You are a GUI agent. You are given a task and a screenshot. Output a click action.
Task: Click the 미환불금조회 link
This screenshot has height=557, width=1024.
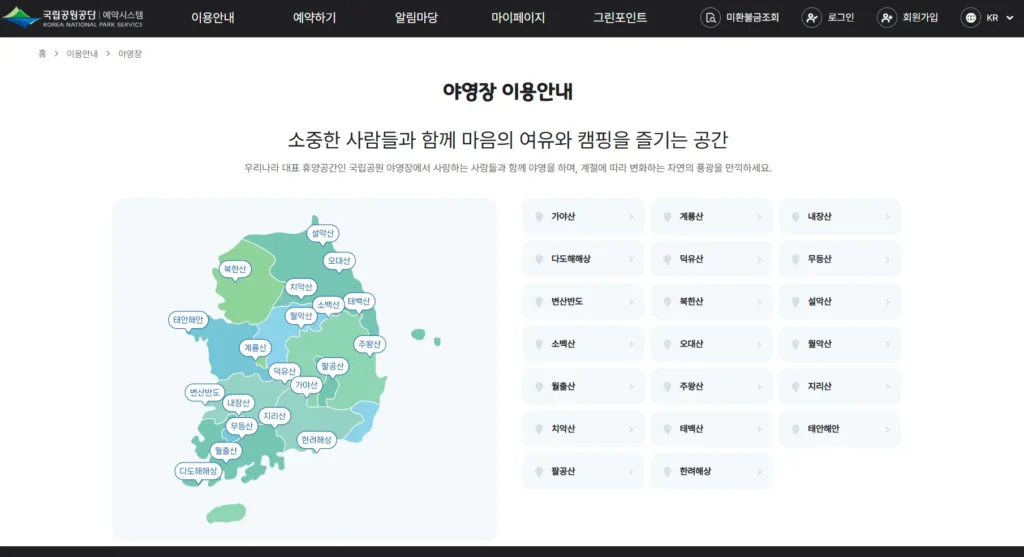click(752, 18)
